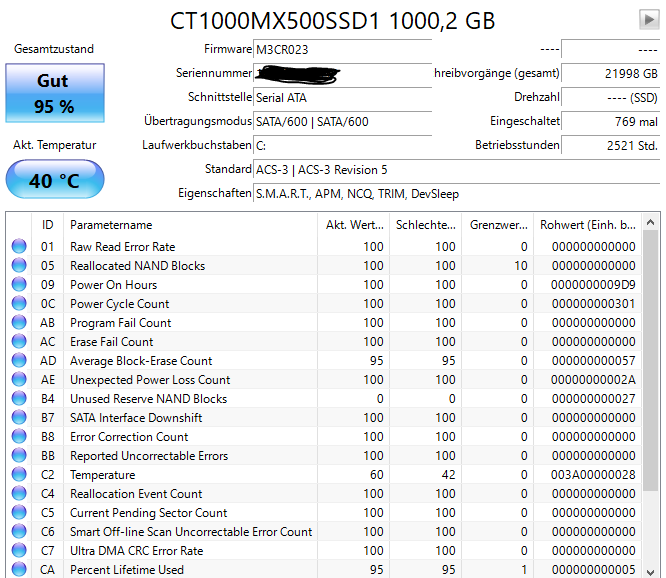The height and width of the screenshot is (578, 666).
Task: Click the status icon for Error Correction Count
Action: (19, 436)
